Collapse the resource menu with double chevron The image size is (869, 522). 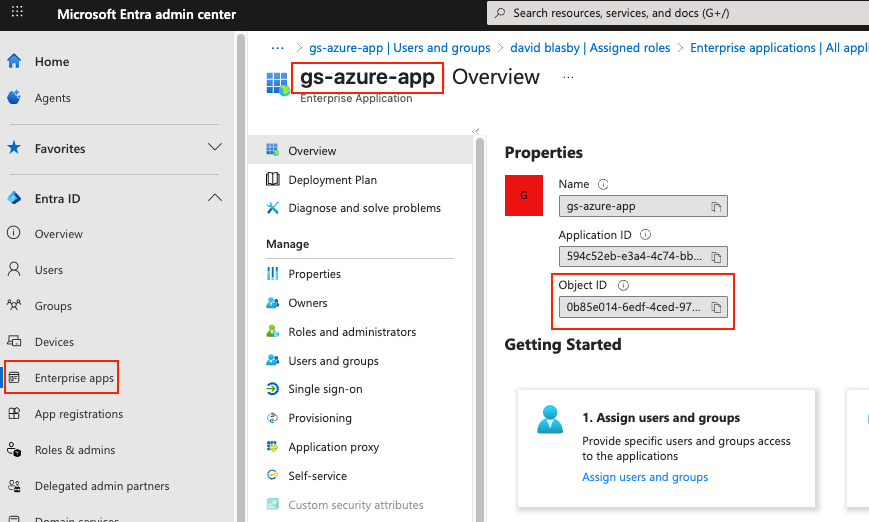[475, 131]
